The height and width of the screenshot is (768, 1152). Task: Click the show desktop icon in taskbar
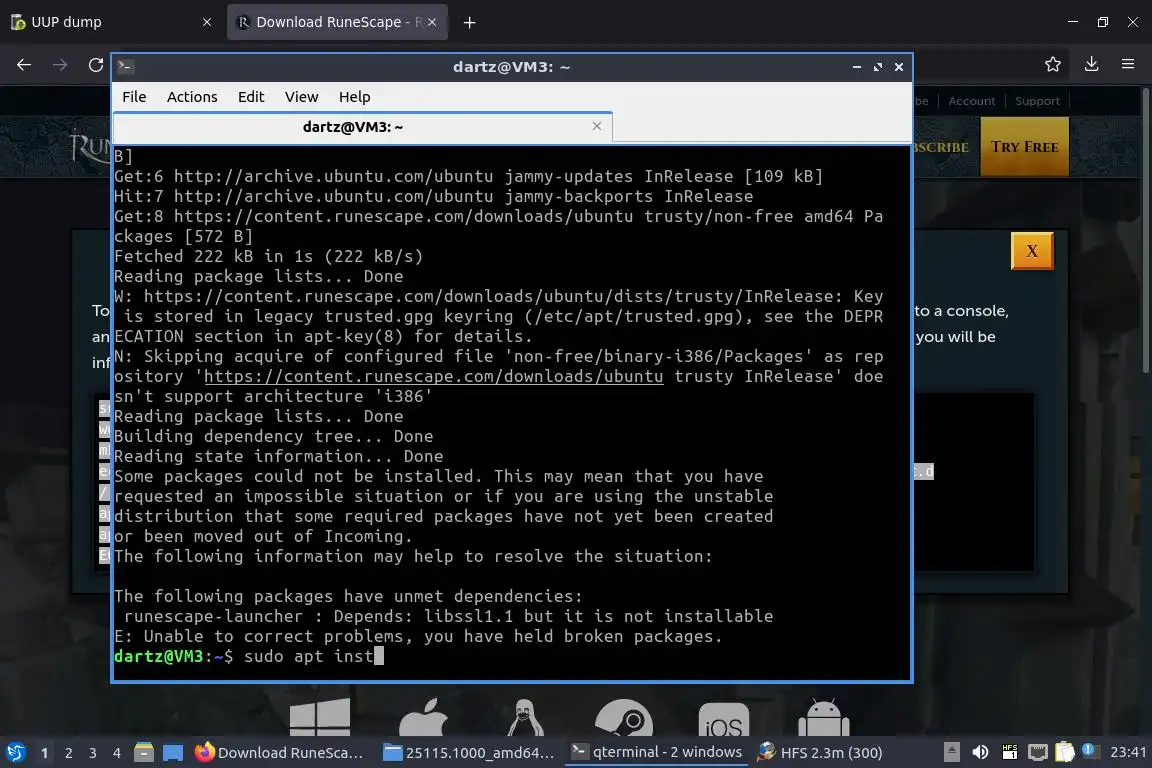point(173,753)
